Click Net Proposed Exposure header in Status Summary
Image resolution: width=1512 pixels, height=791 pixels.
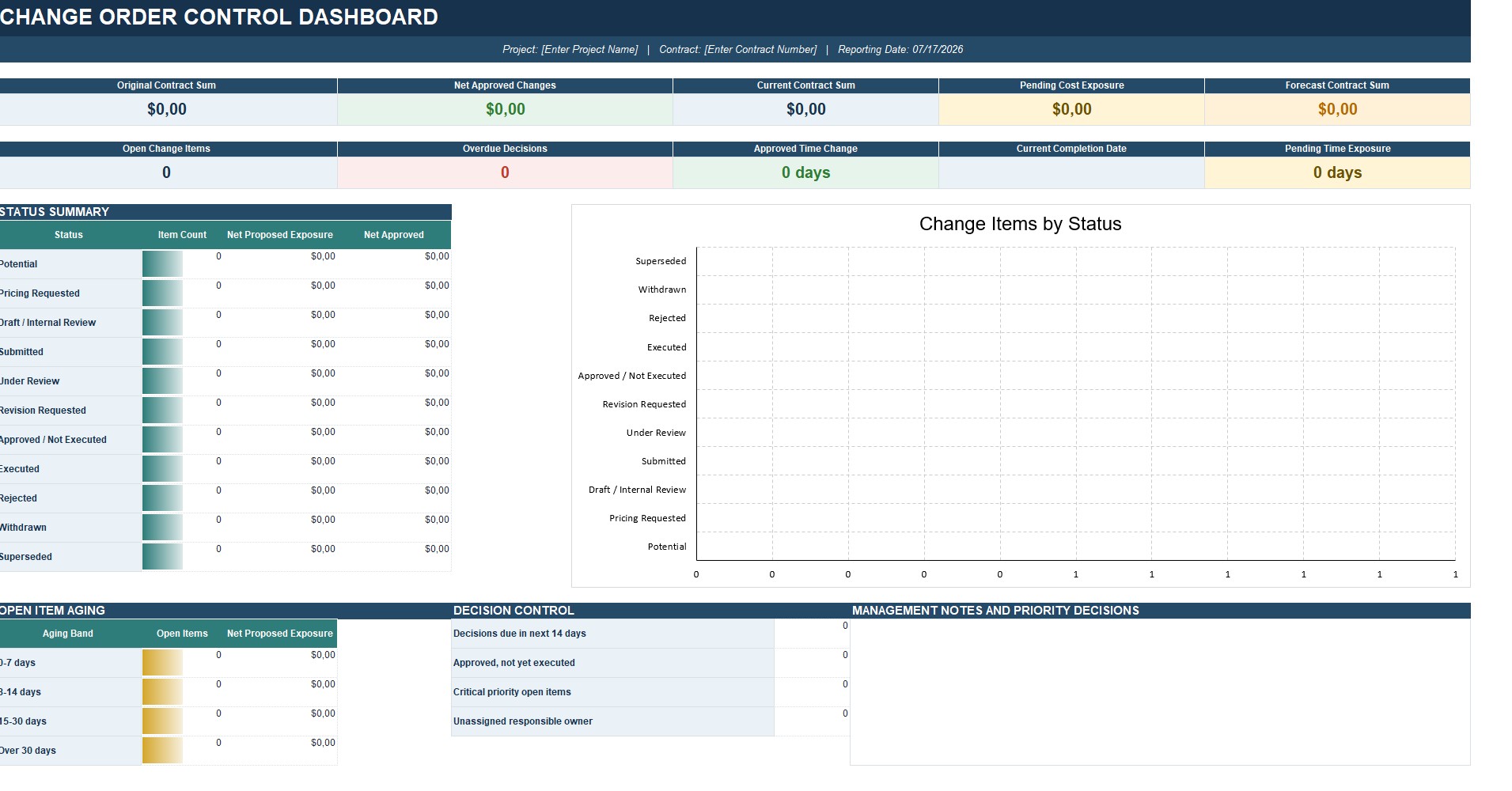tap(279, 235)
